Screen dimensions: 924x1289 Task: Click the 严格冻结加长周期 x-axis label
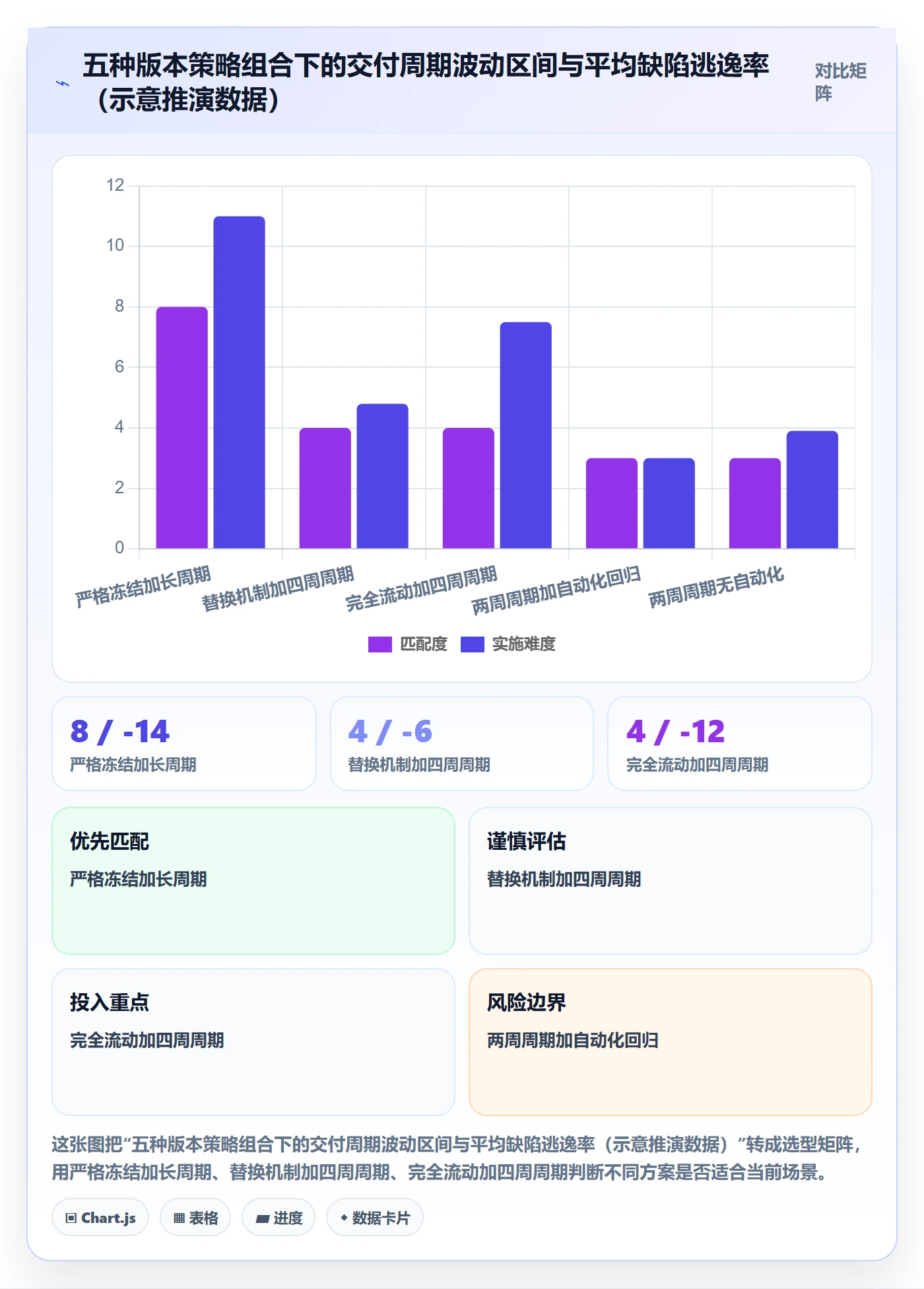tap(143, 586)
